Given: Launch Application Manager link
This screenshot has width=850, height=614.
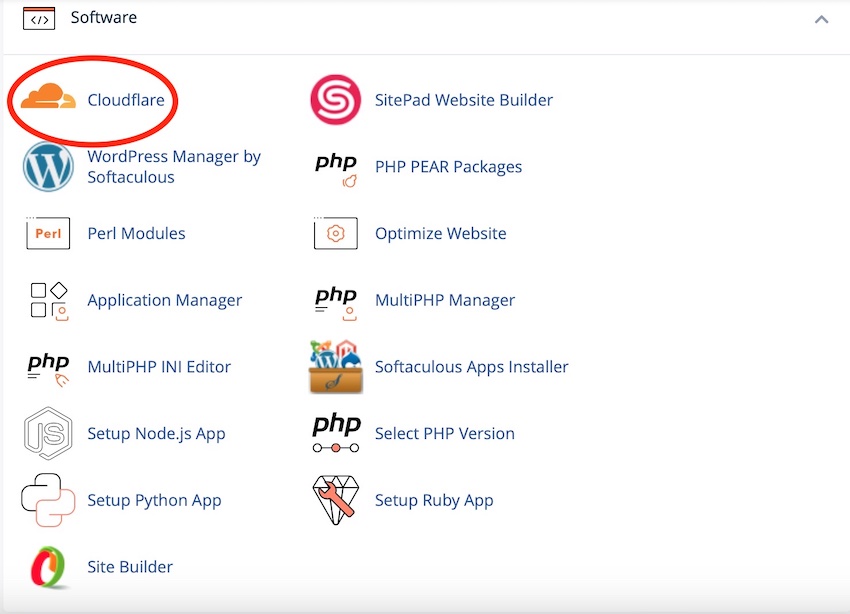Looking at the screenshot, I should point(165,300).
